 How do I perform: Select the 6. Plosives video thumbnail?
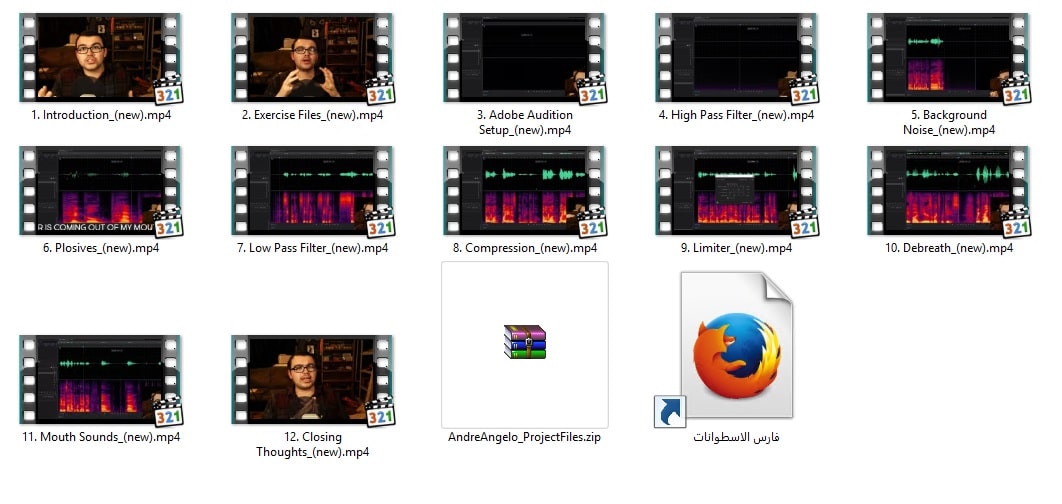coord(100,190)
